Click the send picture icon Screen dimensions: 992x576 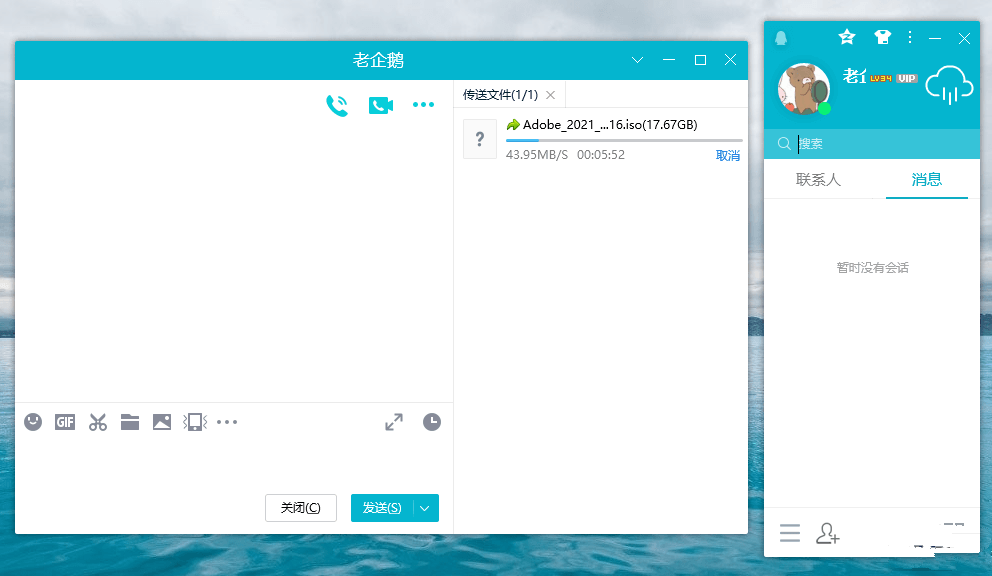(162, 422)
